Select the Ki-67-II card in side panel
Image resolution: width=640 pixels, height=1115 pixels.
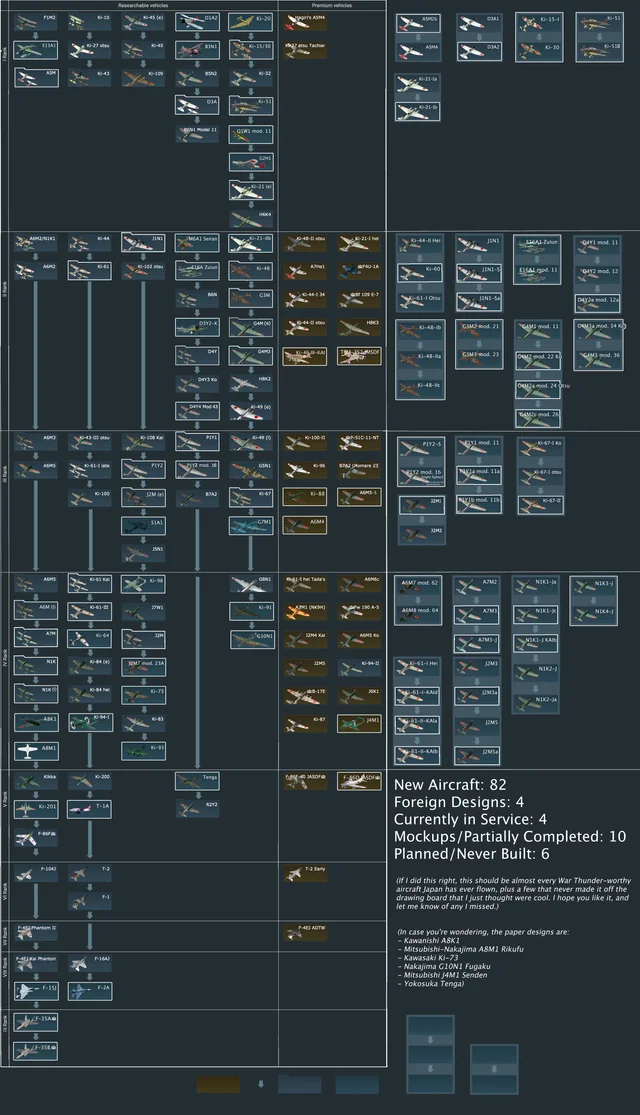[540, 505]
